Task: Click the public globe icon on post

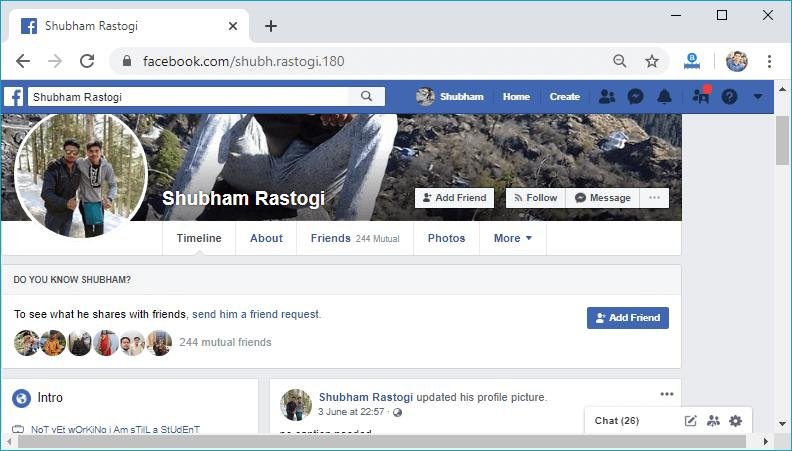Action: pyautogui.click(x=397, y=412)
